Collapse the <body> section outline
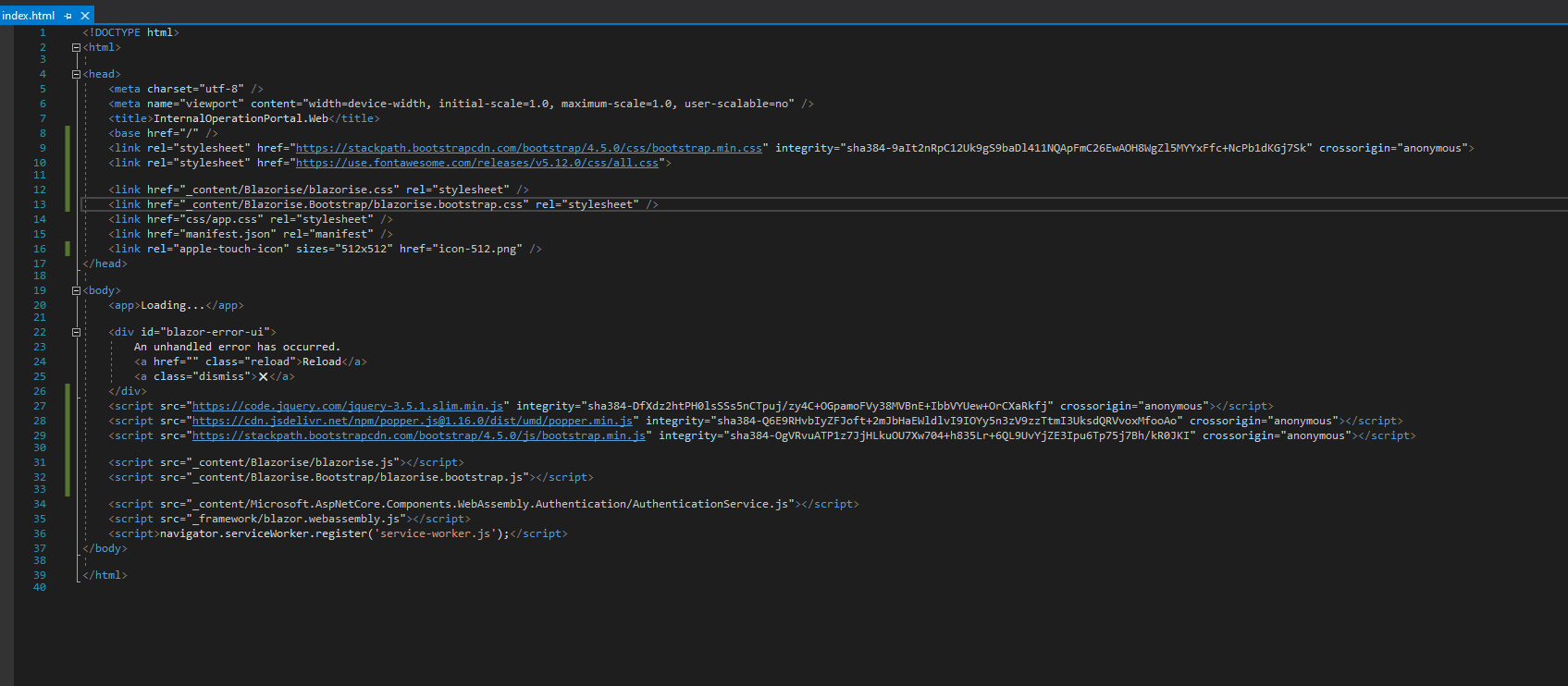This screenshot has height=686, width=1568. tap(76, 290)
